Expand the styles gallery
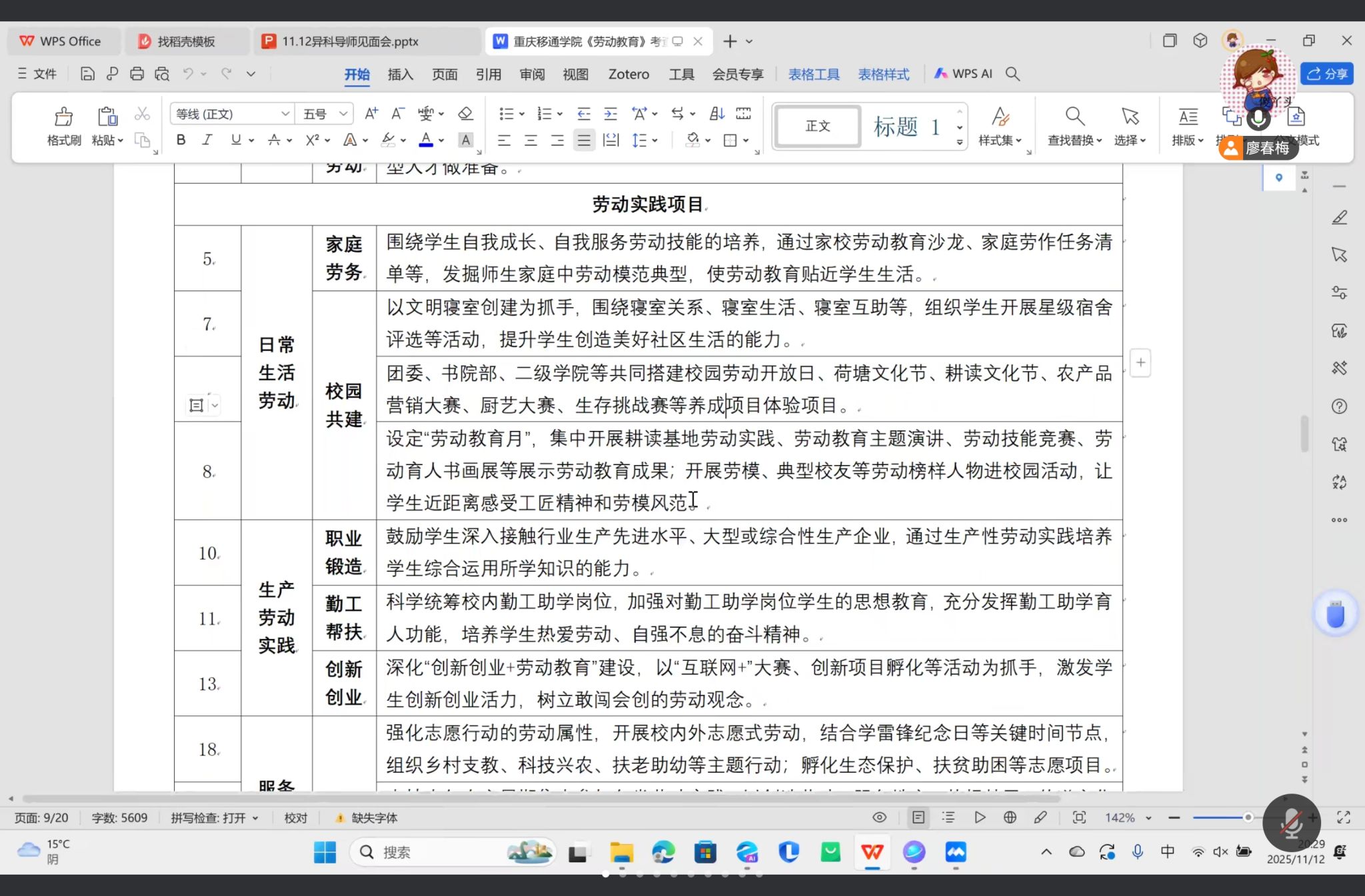The width and height of the screenshot is (1365, 896). pyautogui.click(x=960, y=142)
